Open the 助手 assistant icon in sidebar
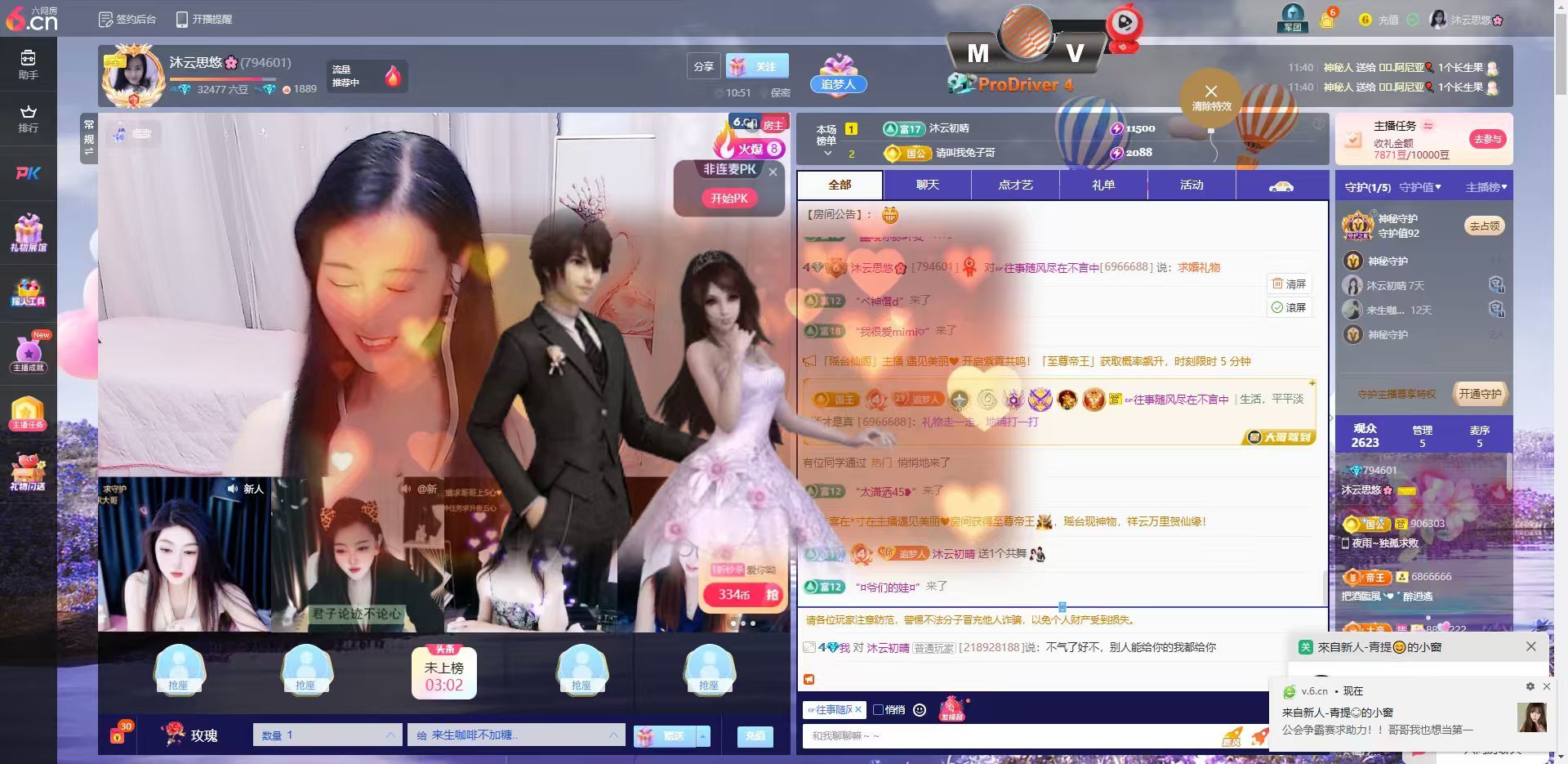This screenshot has width=1568, height=764. pos(28,64)
